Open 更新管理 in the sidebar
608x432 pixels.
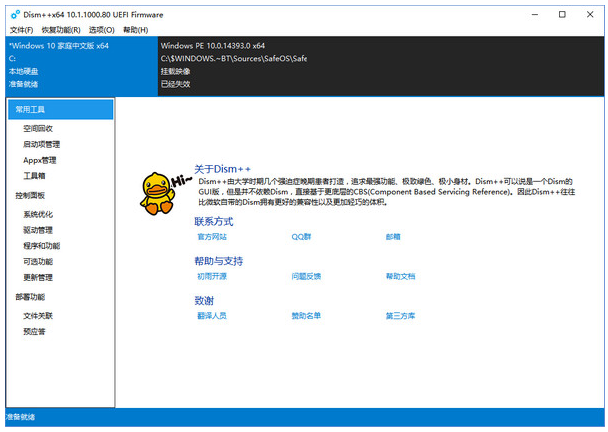point(38,277)
